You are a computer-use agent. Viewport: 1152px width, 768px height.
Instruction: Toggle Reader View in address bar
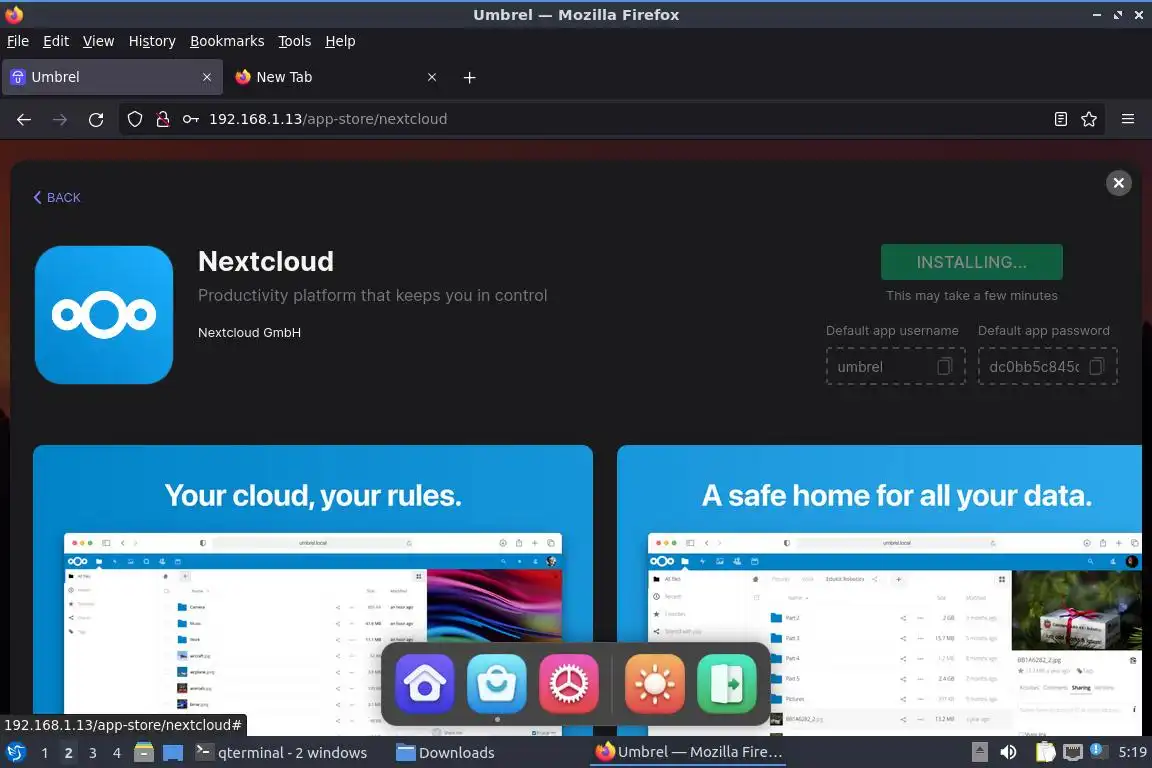pos(1061,119)
